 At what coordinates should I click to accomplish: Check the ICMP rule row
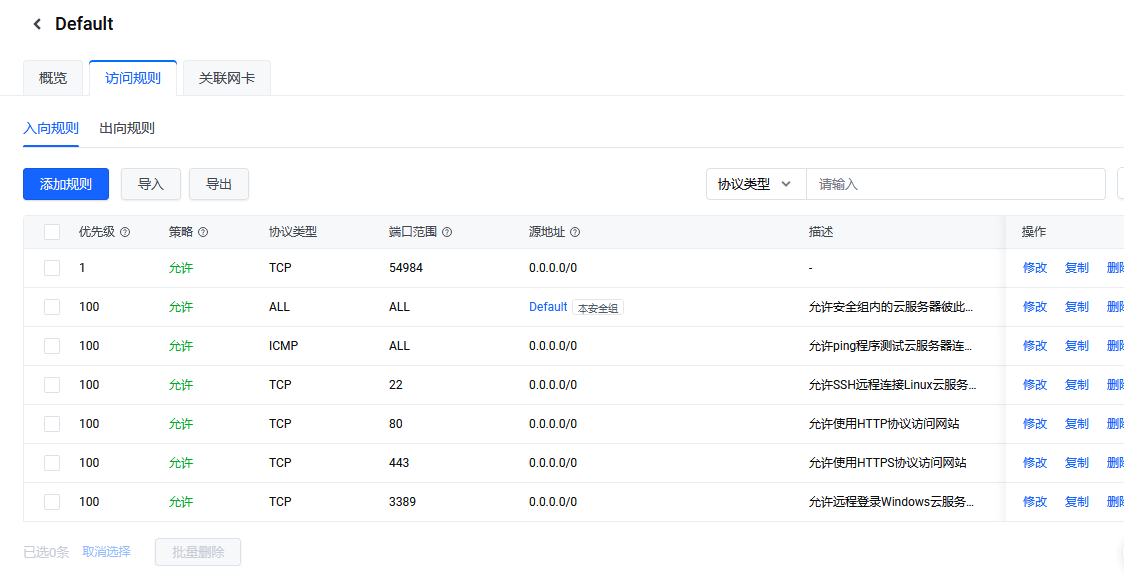pyautogui.click(x=52, y=346)
